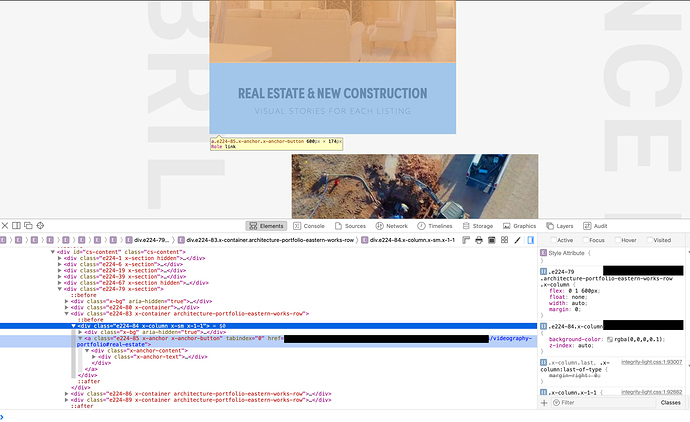This screenshot has width=690, height=422.
Task: Click the Storage tab icon
Action: pos(466,226)
